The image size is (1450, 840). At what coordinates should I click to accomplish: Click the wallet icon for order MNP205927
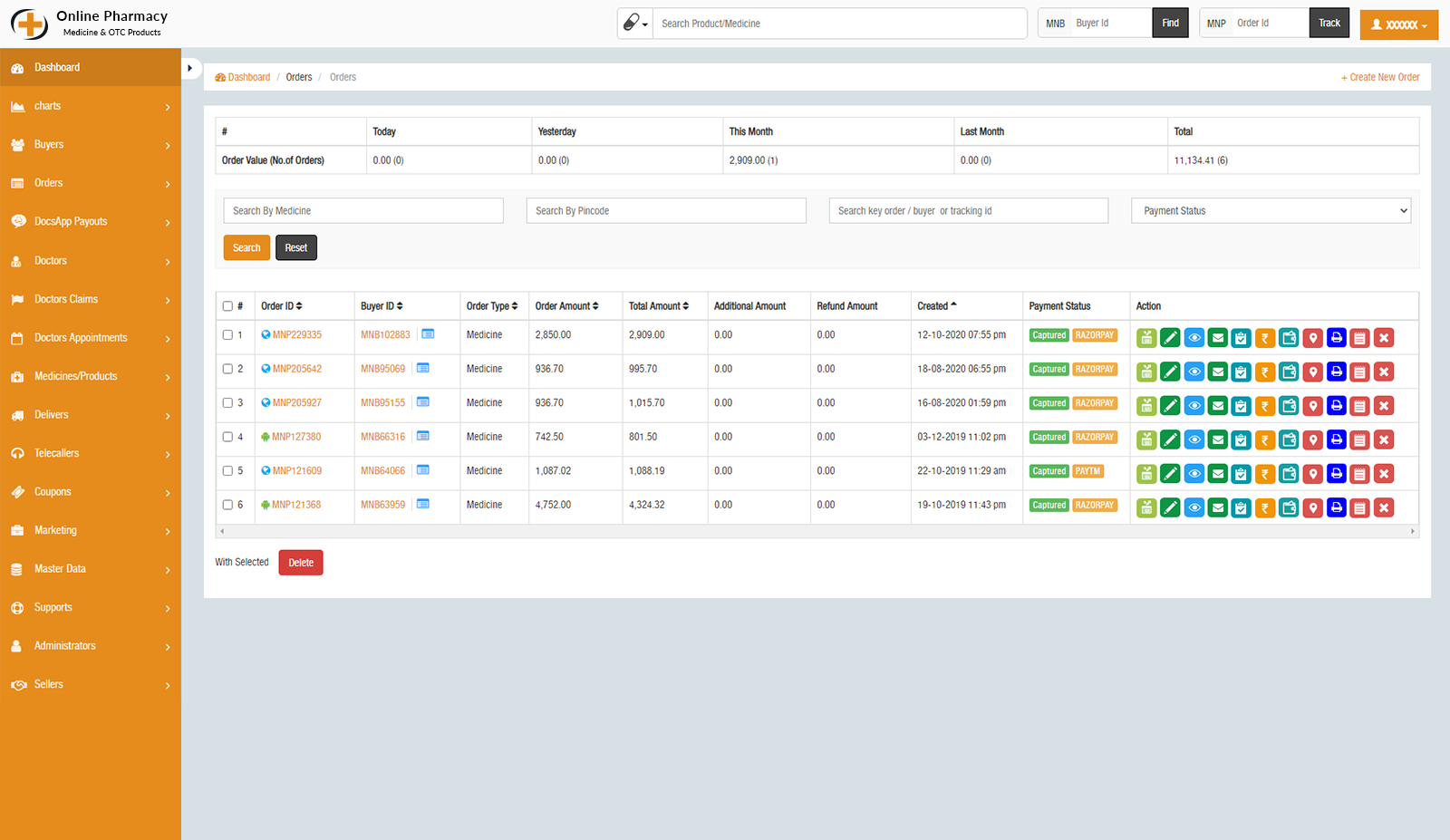tap(1289, 406)
